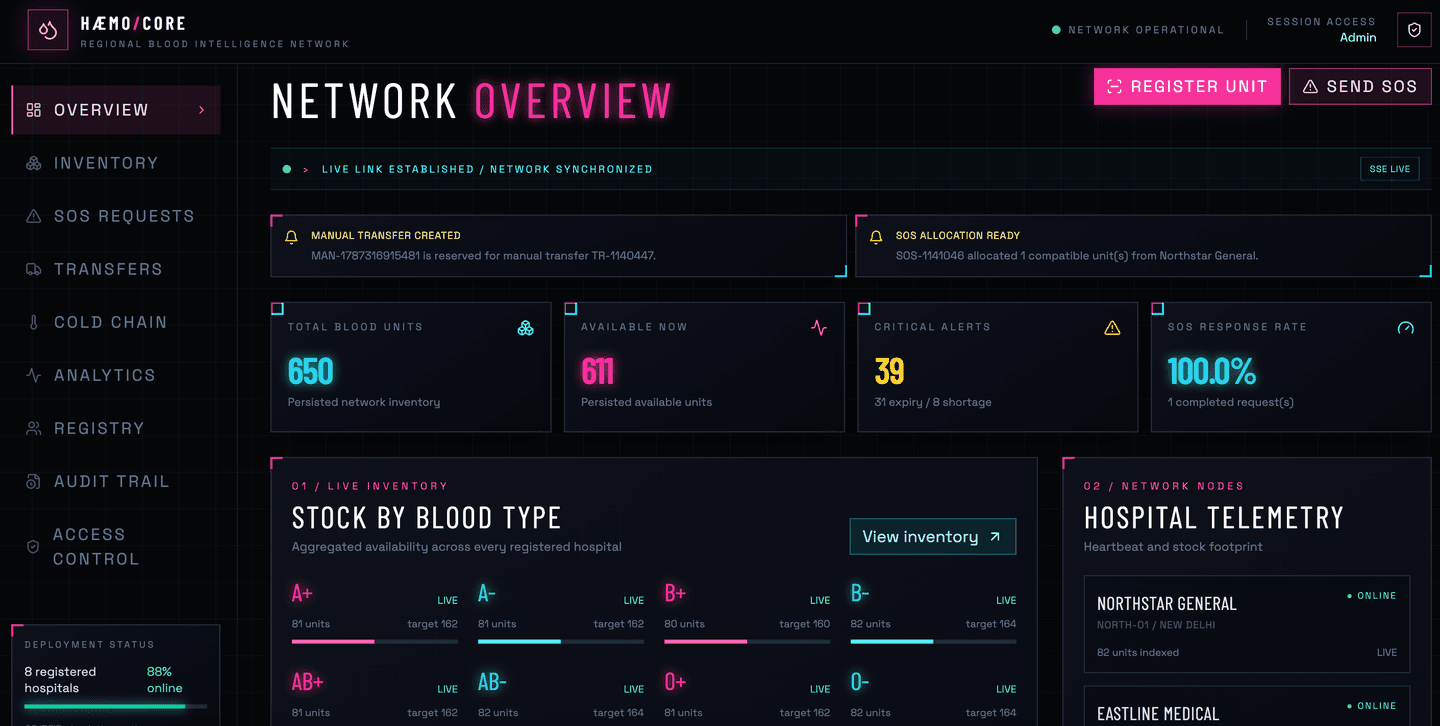Open the Manual Transfer Created notification
Viewport: 1440px width, 726px height.
[559, 245]
